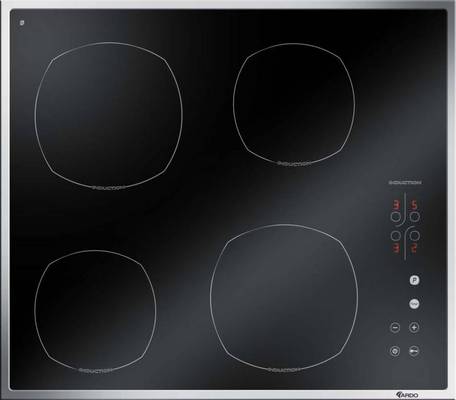
Task: Click the large top-left cooking zone
Action: click(109, 115)
